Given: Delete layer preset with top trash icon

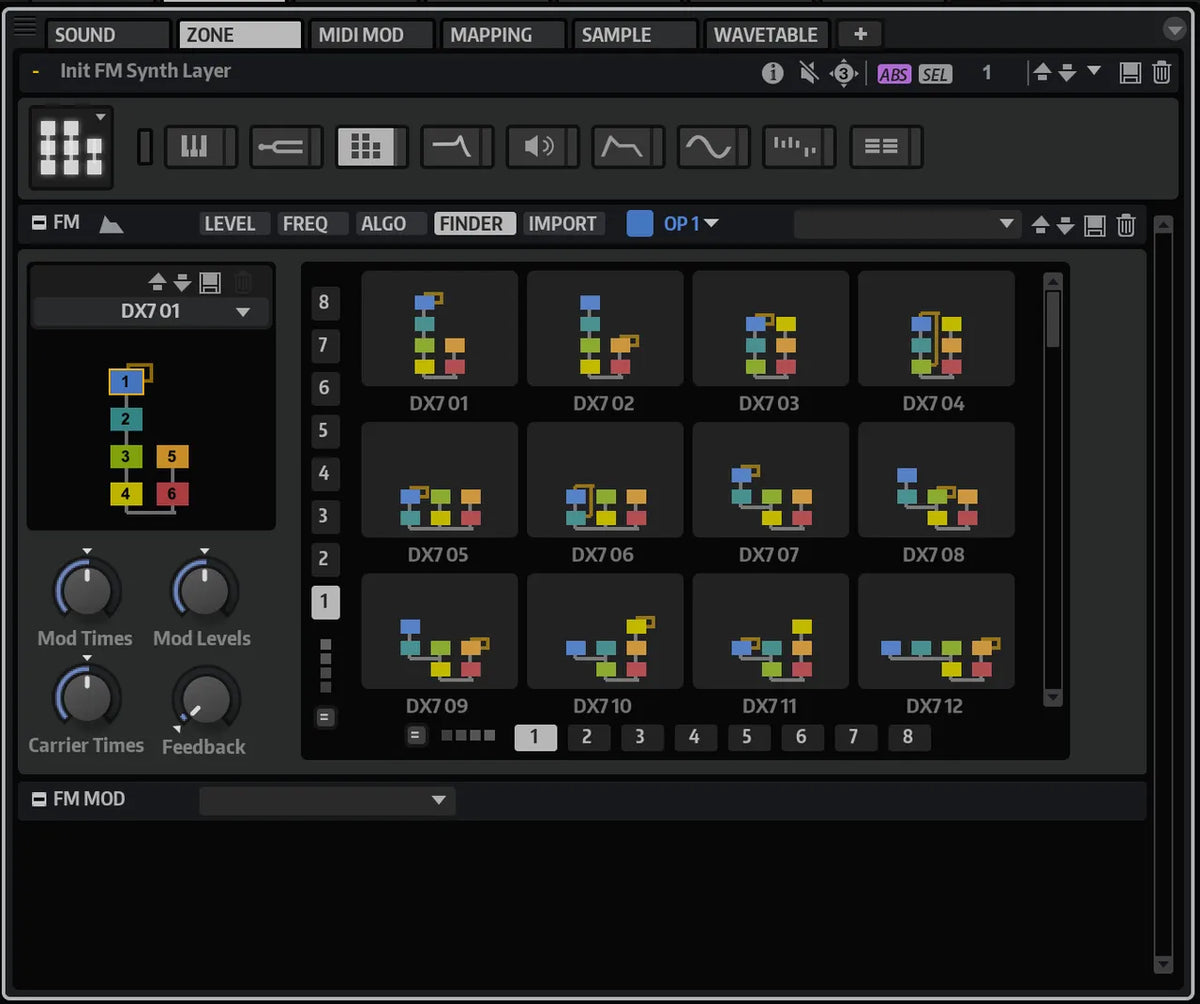Looking at the screenshot, I should [x=1161, y=72].
